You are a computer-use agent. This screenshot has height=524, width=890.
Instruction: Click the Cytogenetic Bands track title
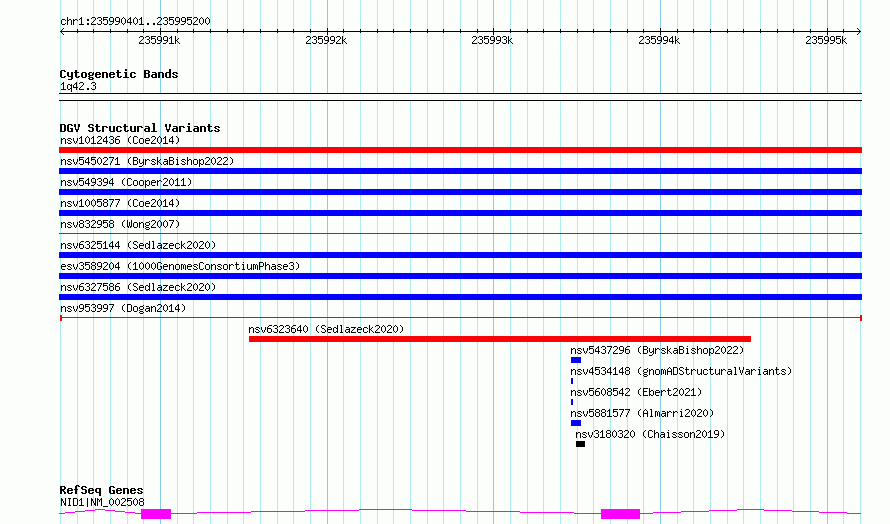pos(119,74)
